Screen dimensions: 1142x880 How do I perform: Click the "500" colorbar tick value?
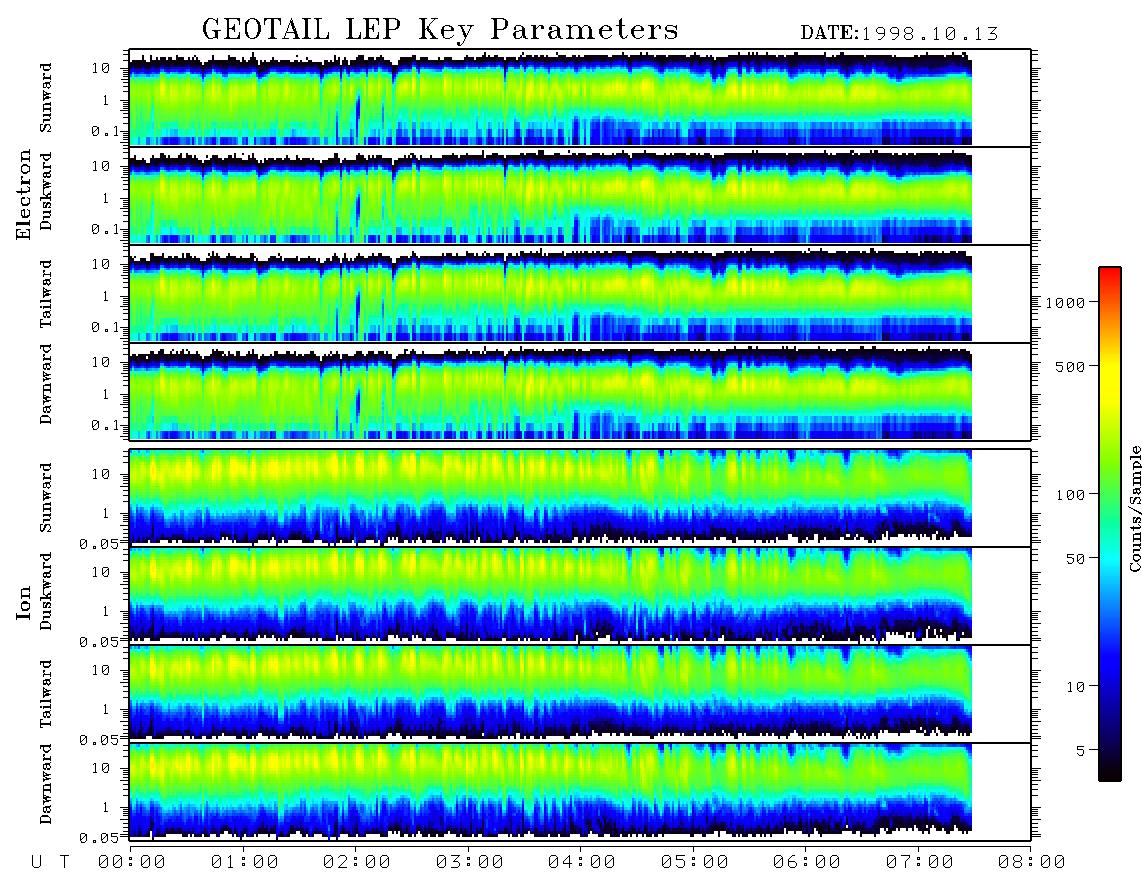click(1071, 366)
